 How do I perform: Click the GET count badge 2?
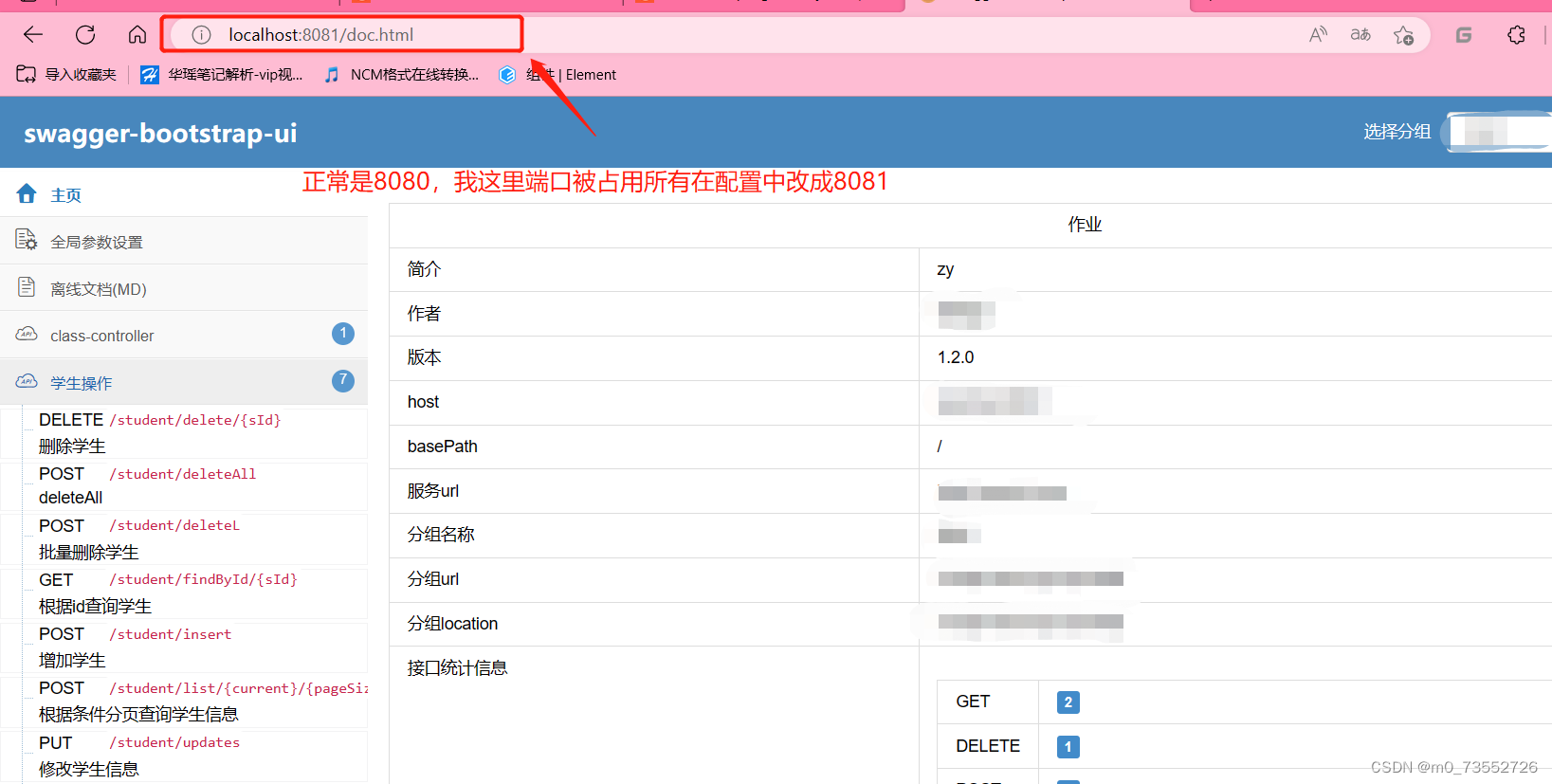[x=1068, y=702]
